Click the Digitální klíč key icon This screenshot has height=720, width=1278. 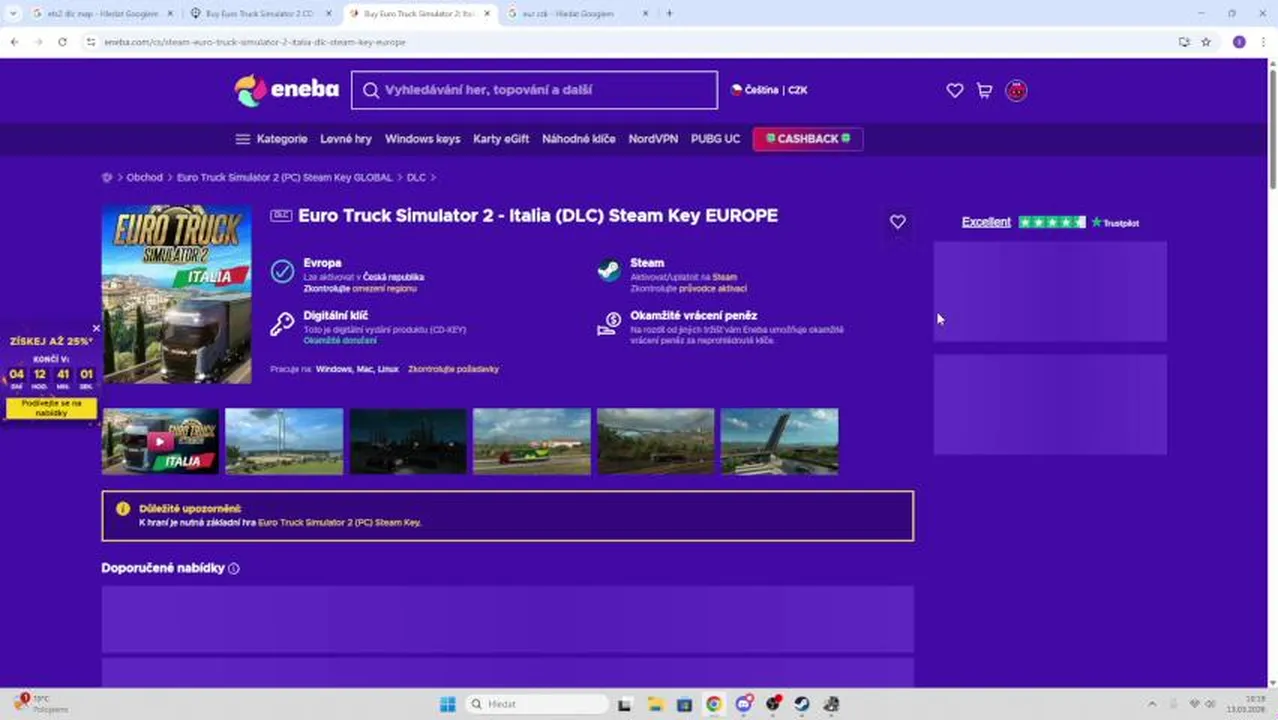click(x=282, y=324)
